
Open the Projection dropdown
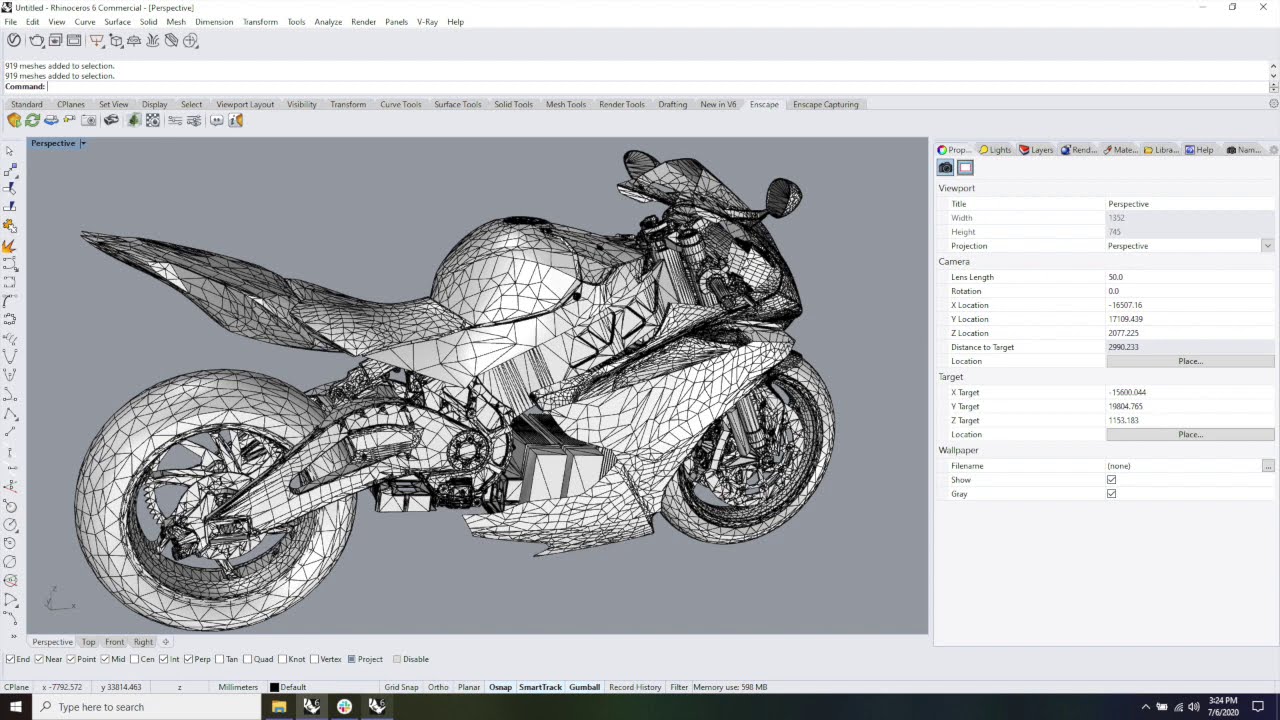click(1267, 246)
